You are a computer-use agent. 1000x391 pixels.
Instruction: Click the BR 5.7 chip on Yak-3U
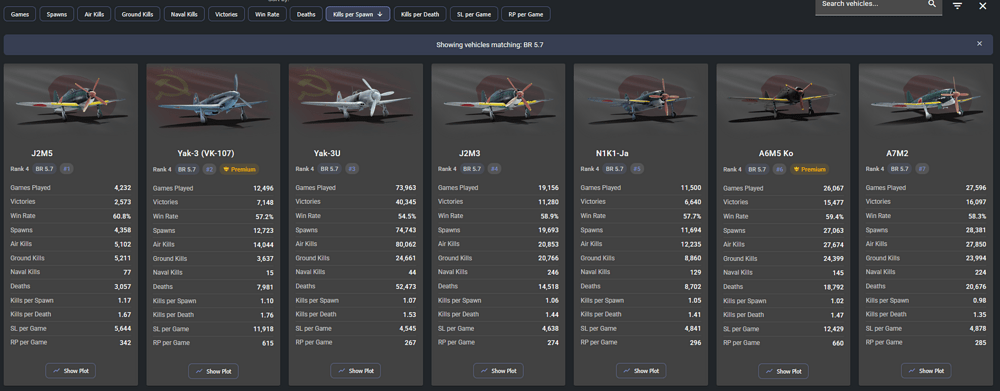click(329, 168)
